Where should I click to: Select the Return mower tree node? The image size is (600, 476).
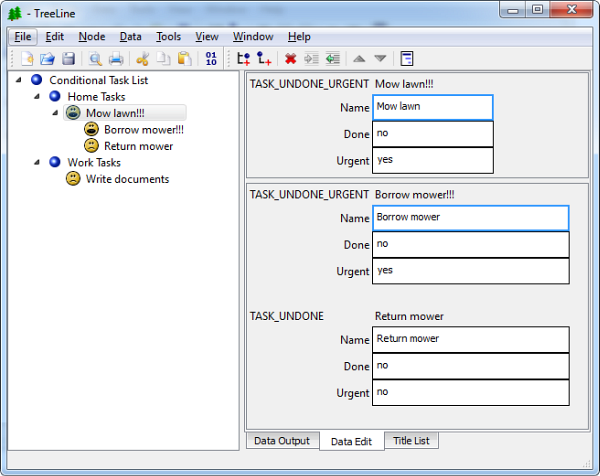pos(139,146)
